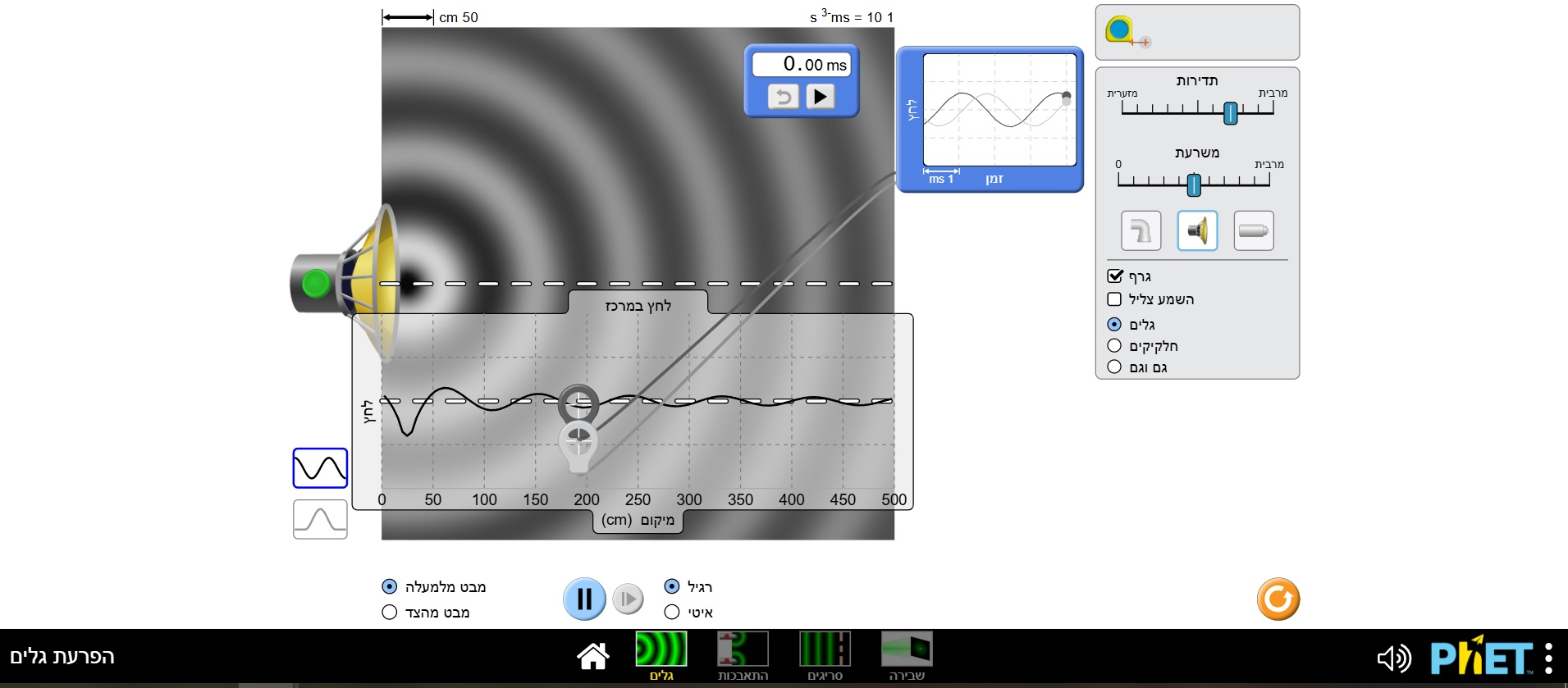Choose the laser light source
The height and width of the screenshot is (688, 1568).
point(1253,230)
